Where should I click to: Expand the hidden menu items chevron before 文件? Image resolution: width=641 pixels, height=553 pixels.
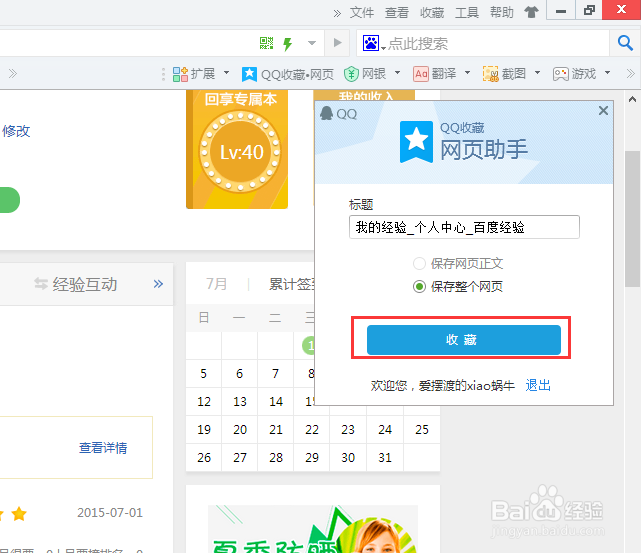pos(337,13)
